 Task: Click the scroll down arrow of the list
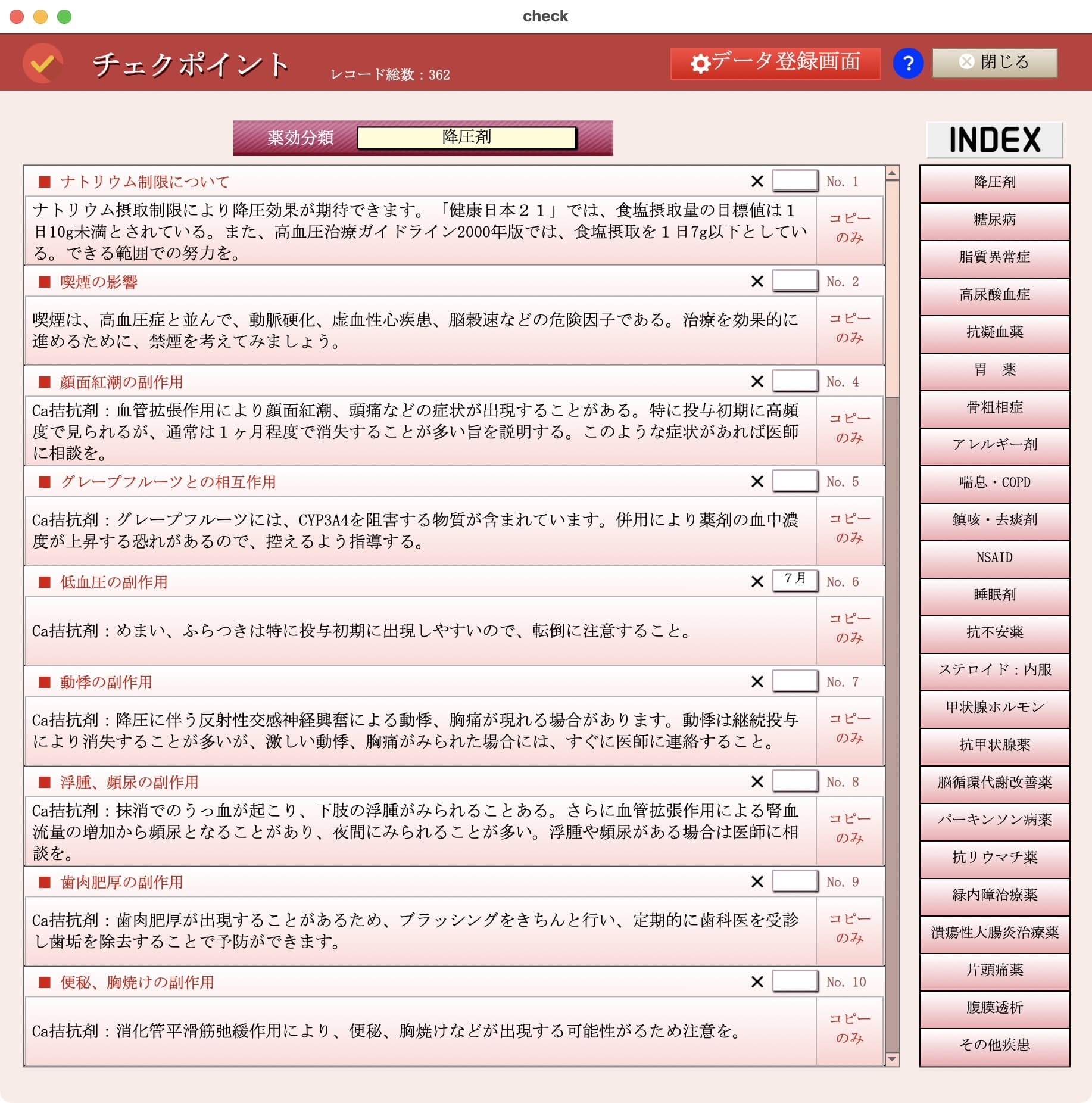892,1059
